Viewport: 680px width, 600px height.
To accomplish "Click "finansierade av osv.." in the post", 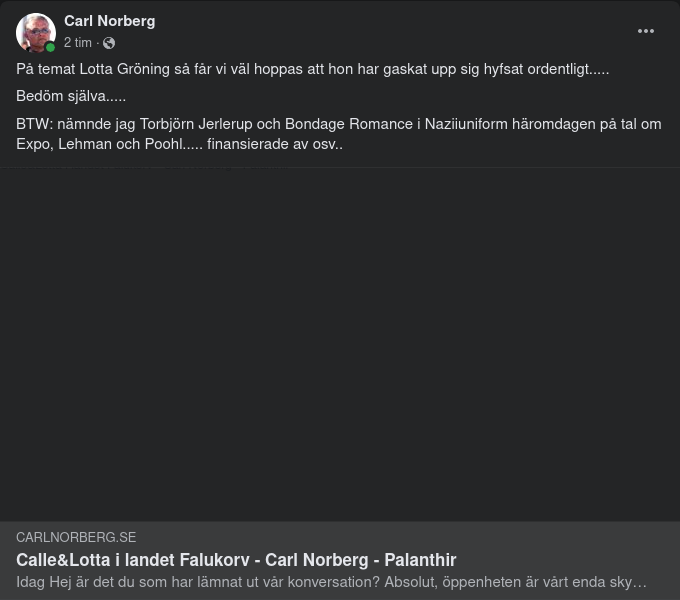I will coord(275,144).
